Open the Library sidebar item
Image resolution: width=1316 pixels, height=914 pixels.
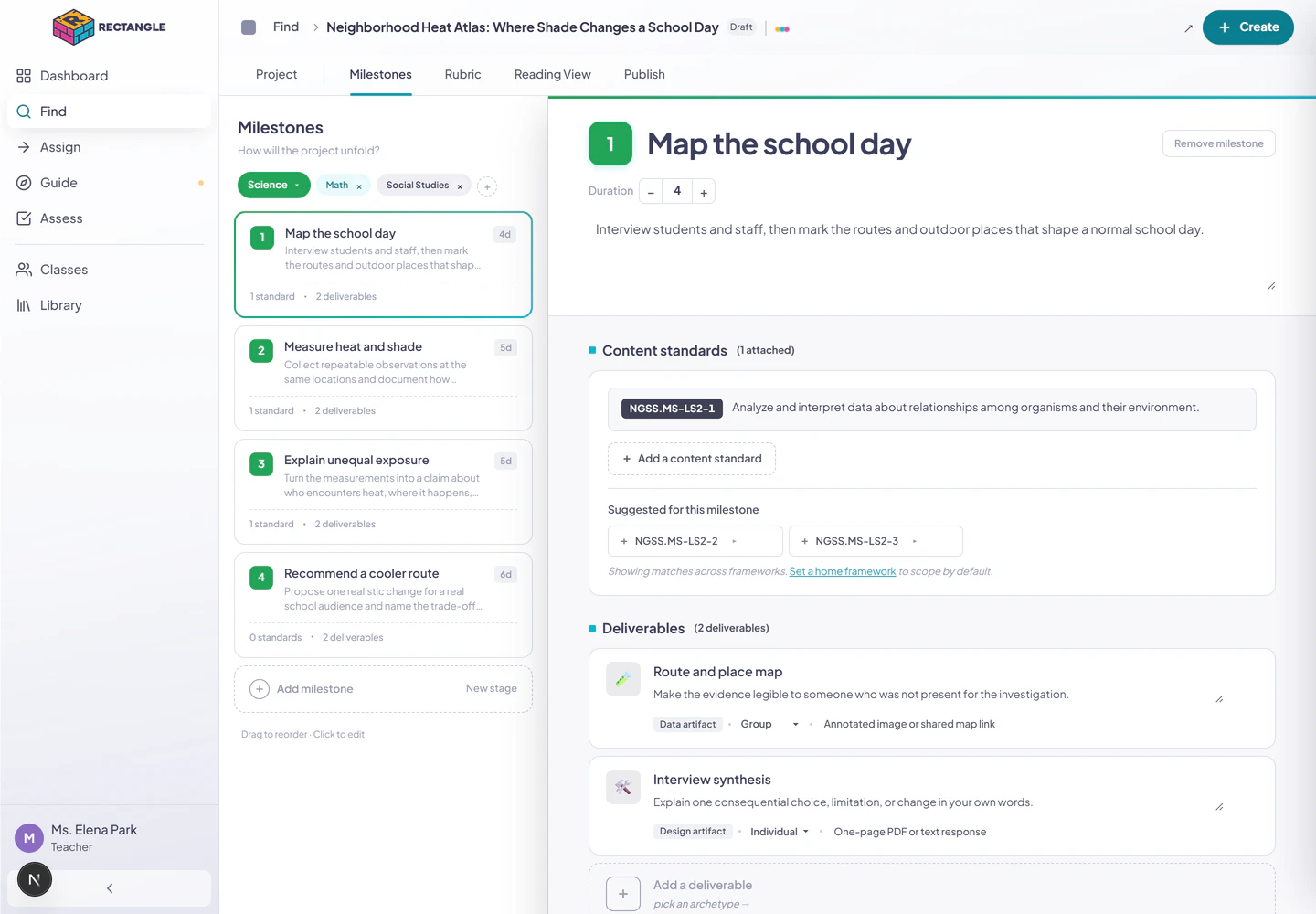[x=109, y=305]
